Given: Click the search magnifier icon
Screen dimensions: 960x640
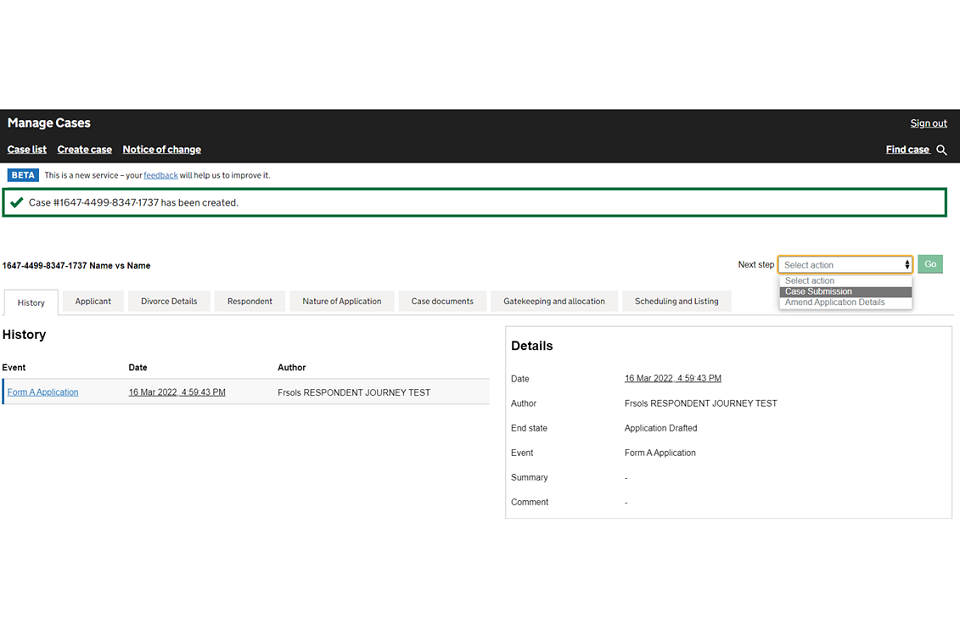Looking at the screenshot, I should (x=941, y=150).
